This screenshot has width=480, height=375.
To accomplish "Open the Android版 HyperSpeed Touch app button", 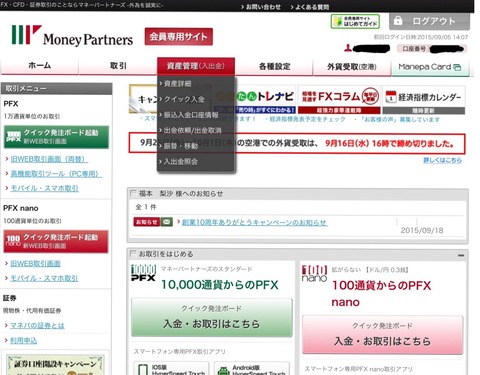I will click(x=252, y=368).
